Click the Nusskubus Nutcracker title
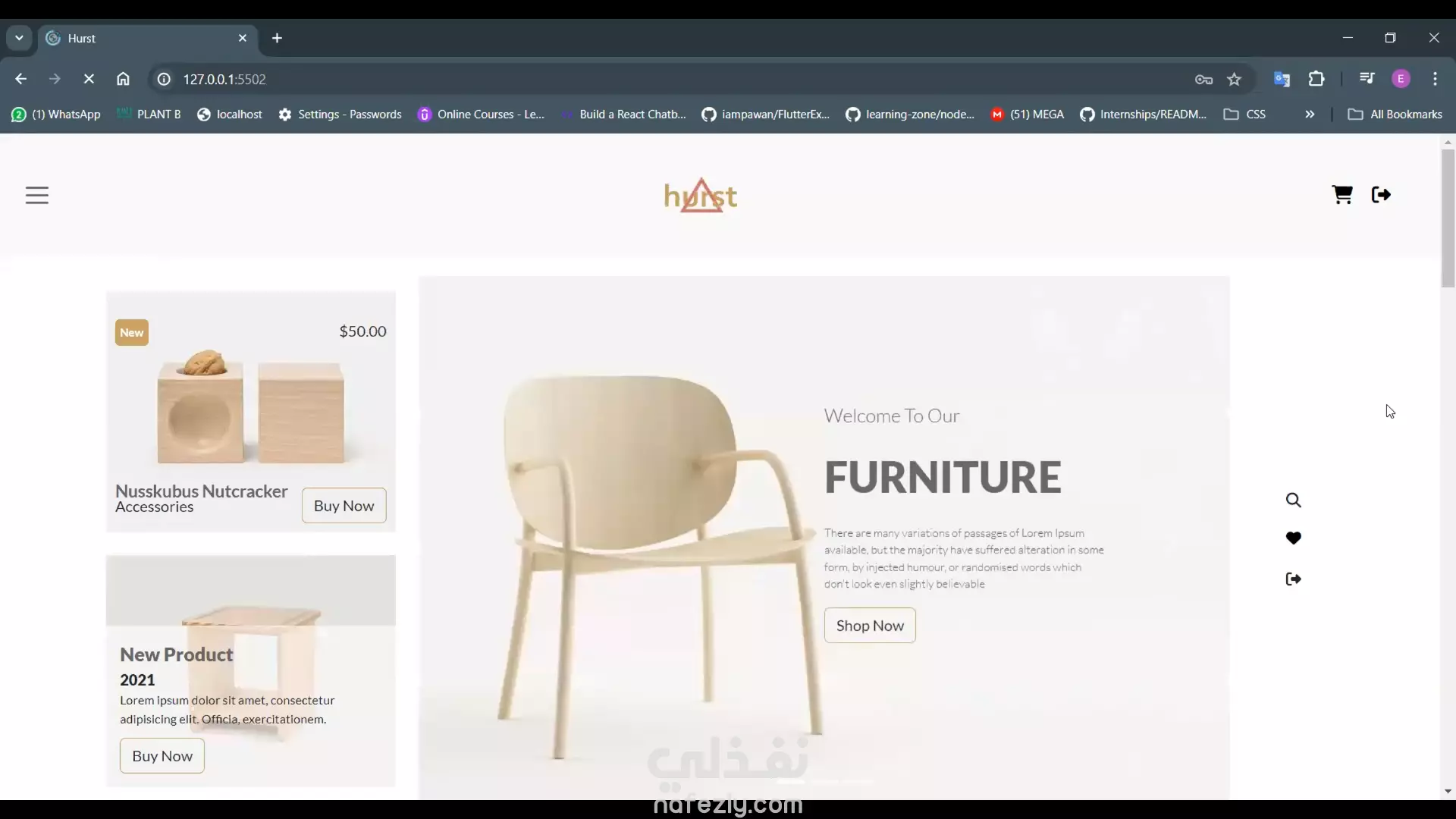 coord(202,491)
